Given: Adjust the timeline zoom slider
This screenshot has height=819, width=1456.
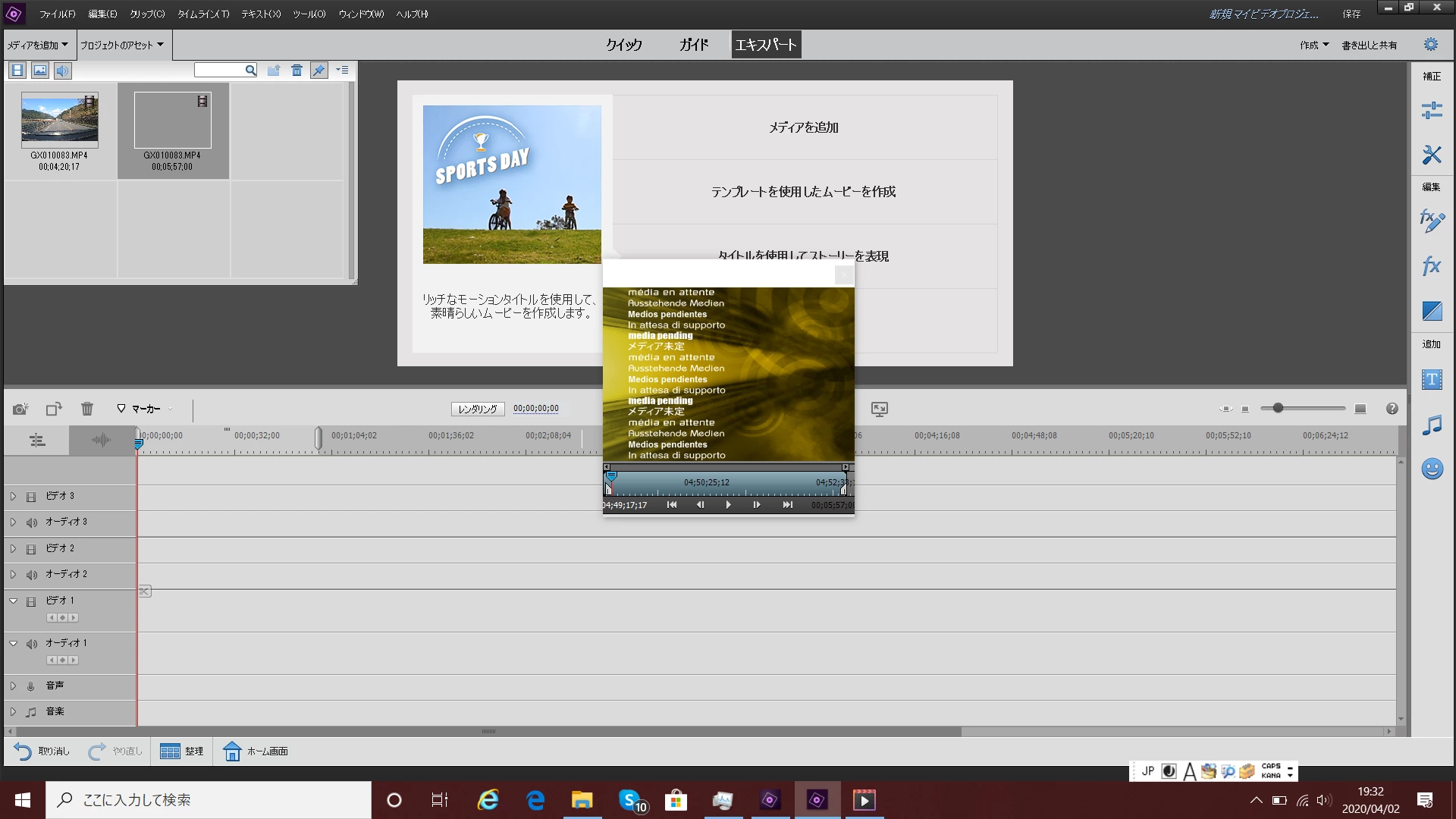Looking at the screenshot, I should (x=1278, y=408).
